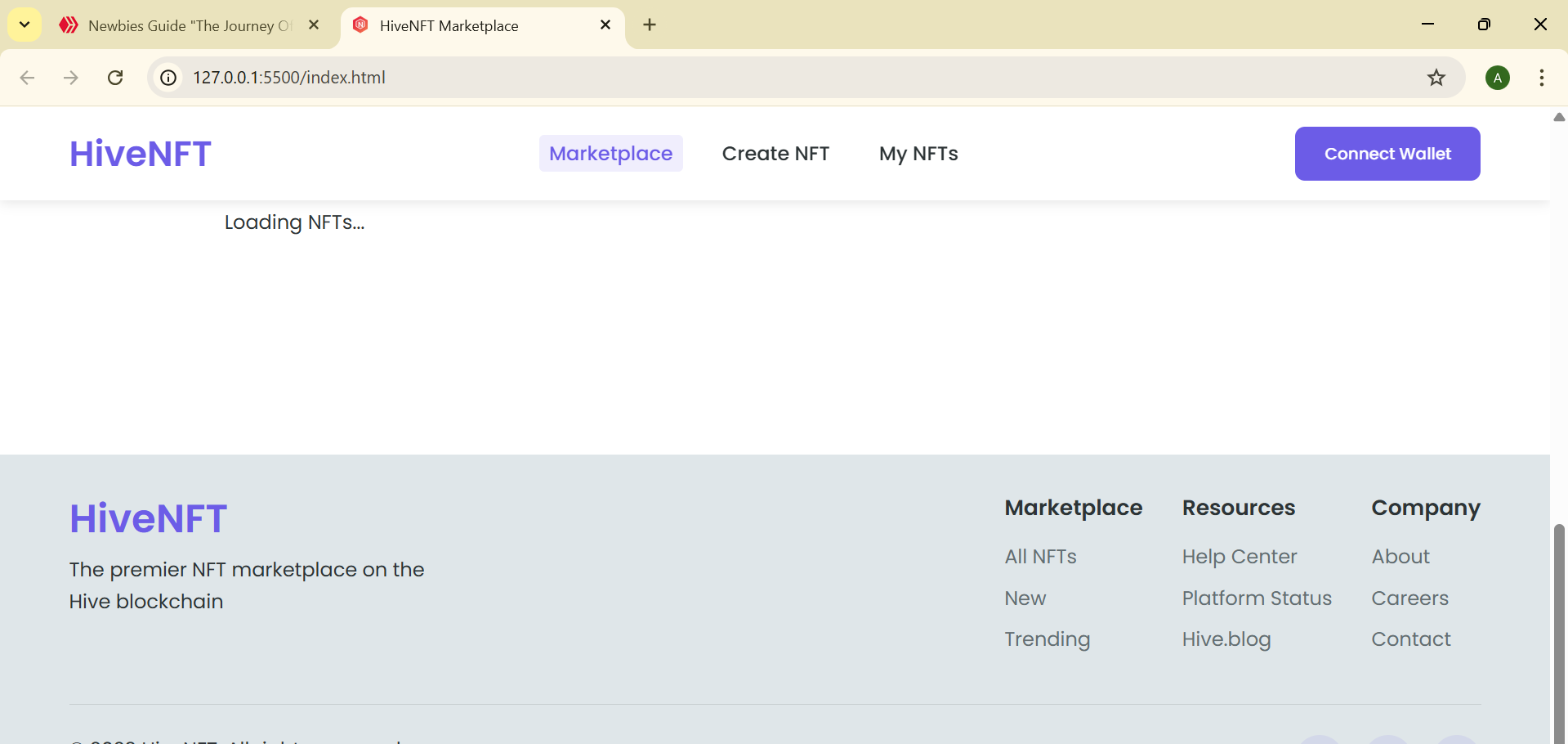Click the HiveNFT footer logo
The image size is (1568, 744).
tap(148, 518)
